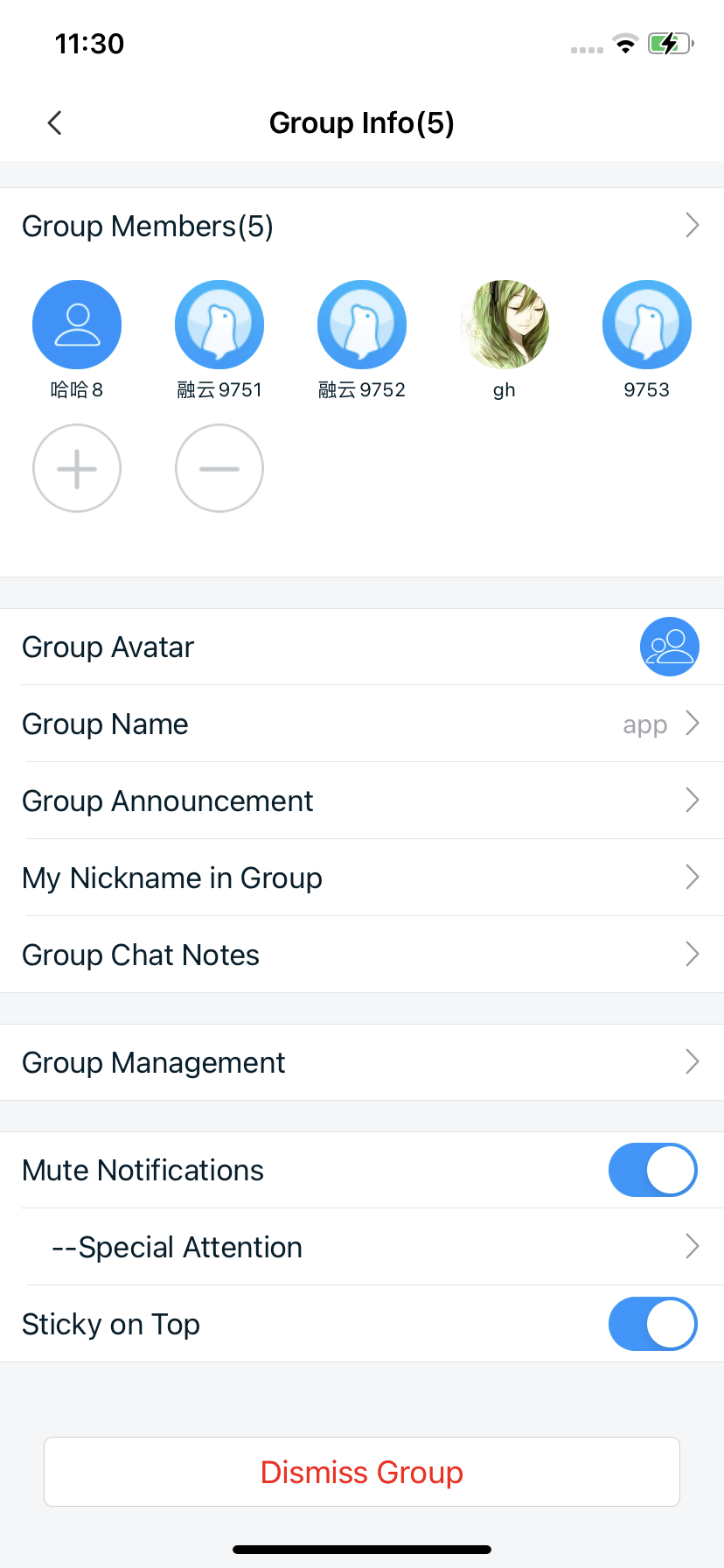Tap the 9753 member avatar
This screenshot has width=724, height=1568.
tap(647, 325)
